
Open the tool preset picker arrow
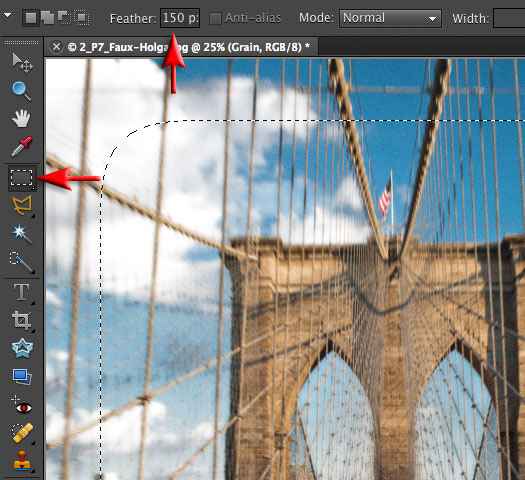click(7, 15)
